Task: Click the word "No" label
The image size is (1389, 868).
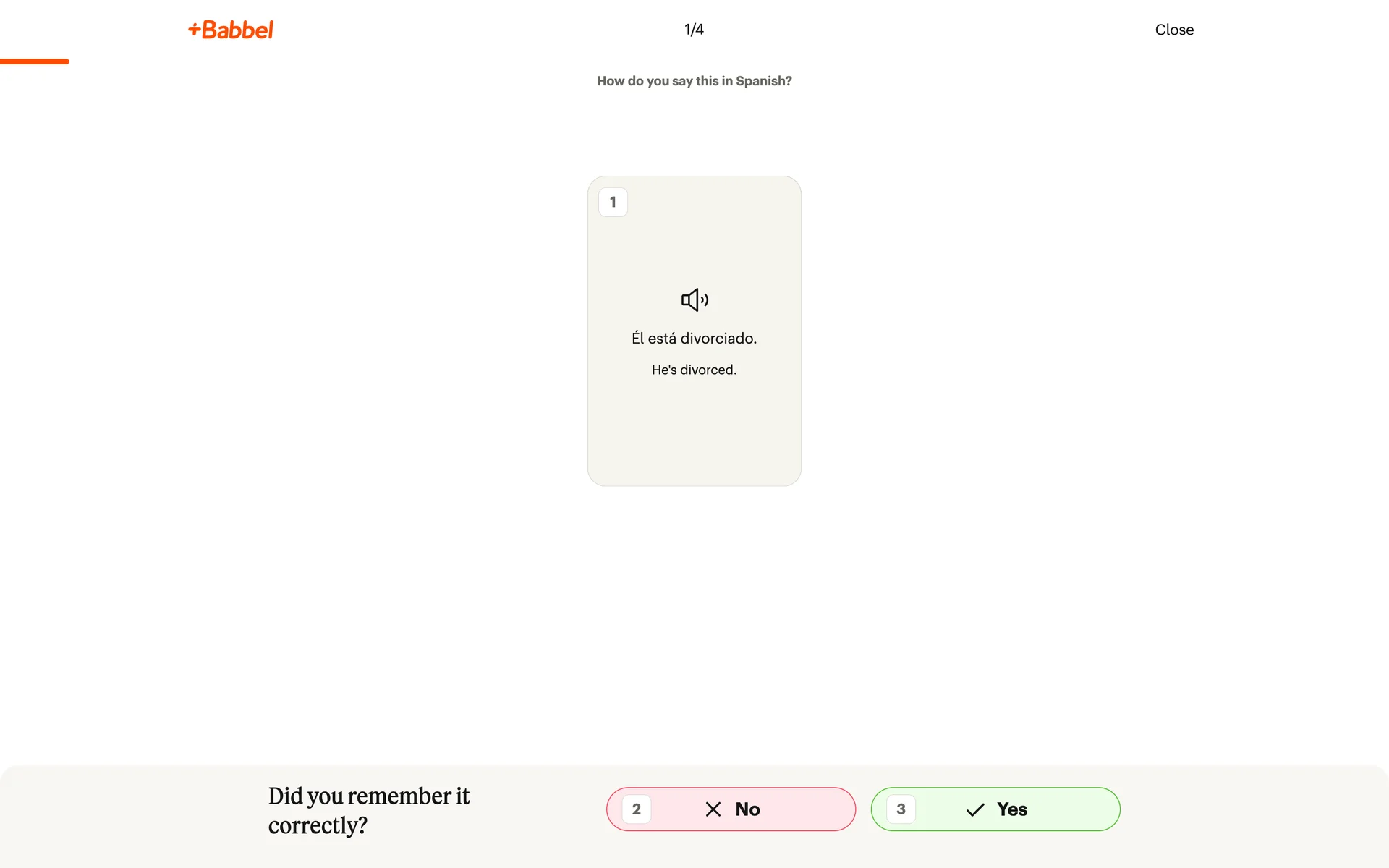Action: pyautogui.click(x=747, y=809)
